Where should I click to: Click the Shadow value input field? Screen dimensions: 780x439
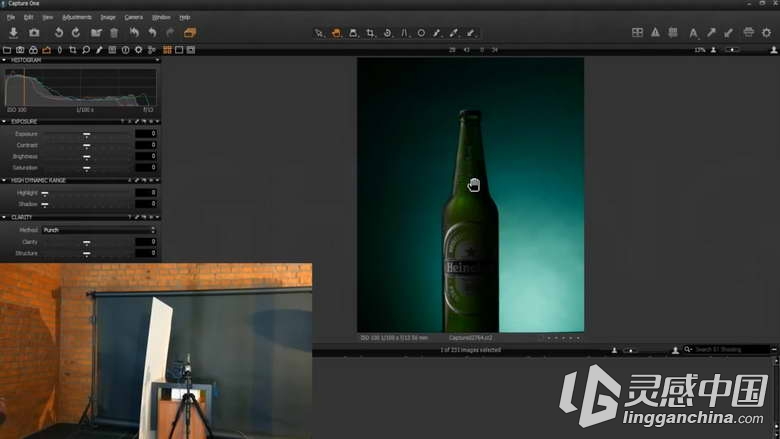coord(146,204)
